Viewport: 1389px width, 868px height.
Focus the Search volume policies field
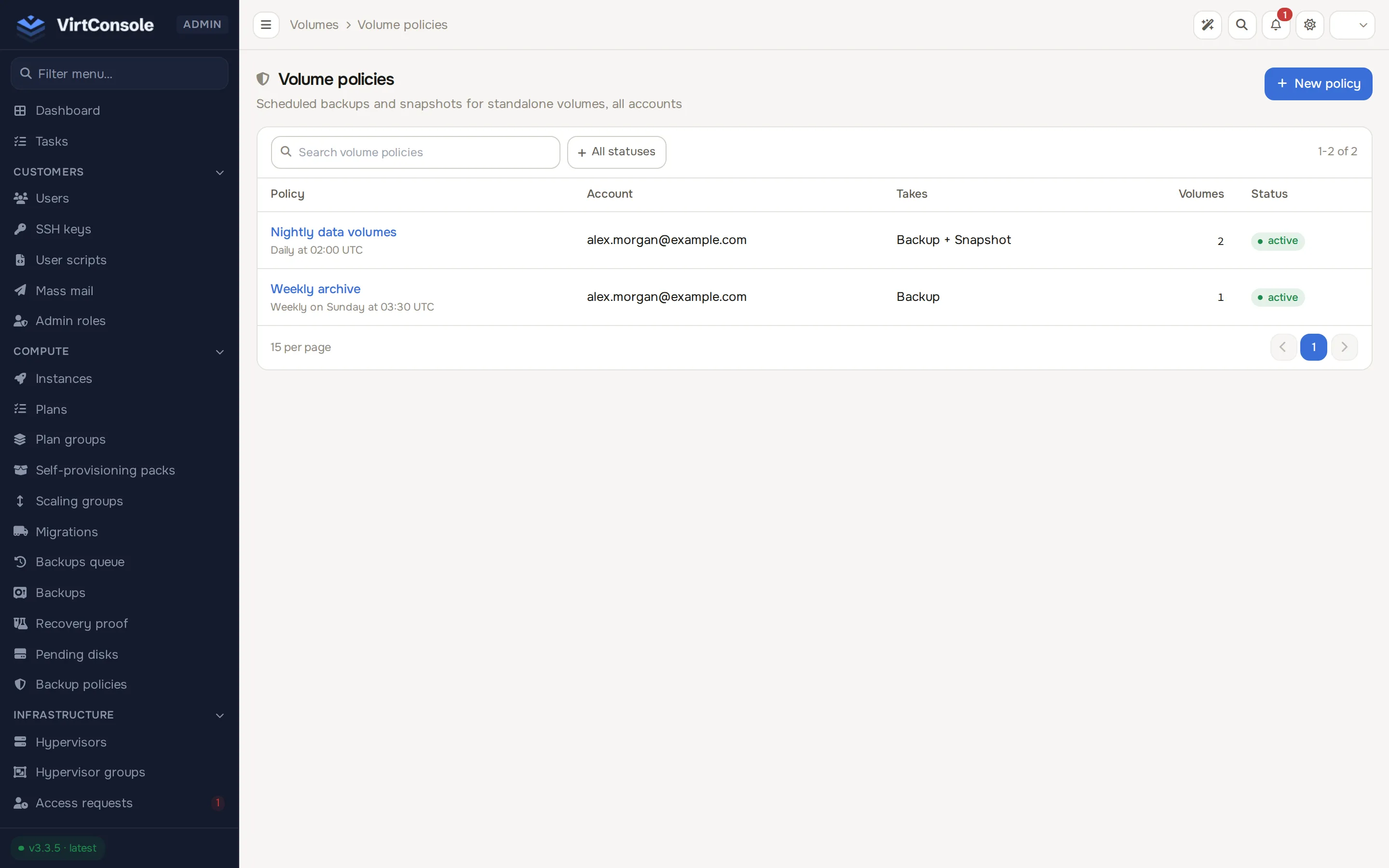click(416, 152)
